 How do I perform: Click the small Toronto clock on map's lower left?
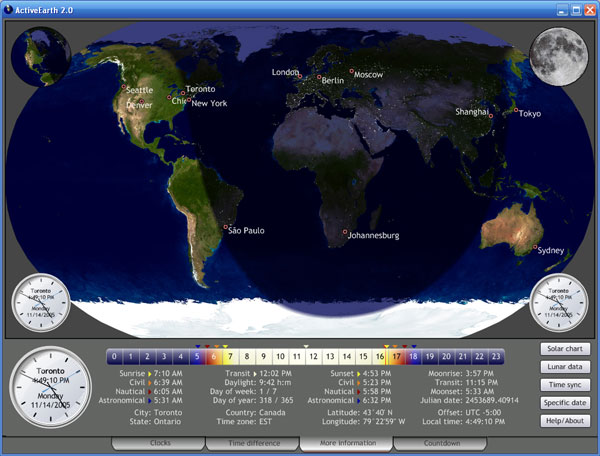click(41, 303)
